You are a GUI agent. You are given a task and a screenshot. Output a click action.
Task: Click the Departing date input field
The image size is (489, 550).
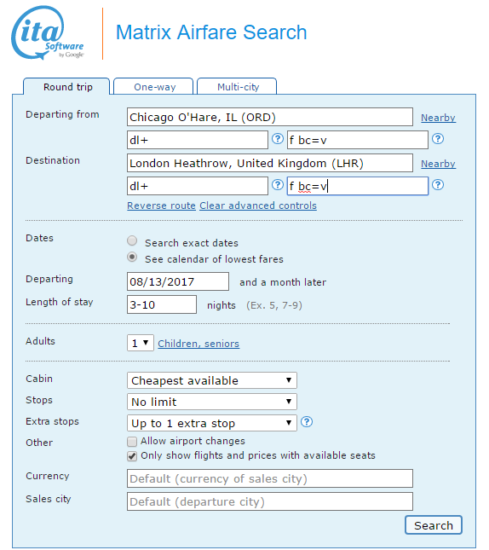pos(178,282)
